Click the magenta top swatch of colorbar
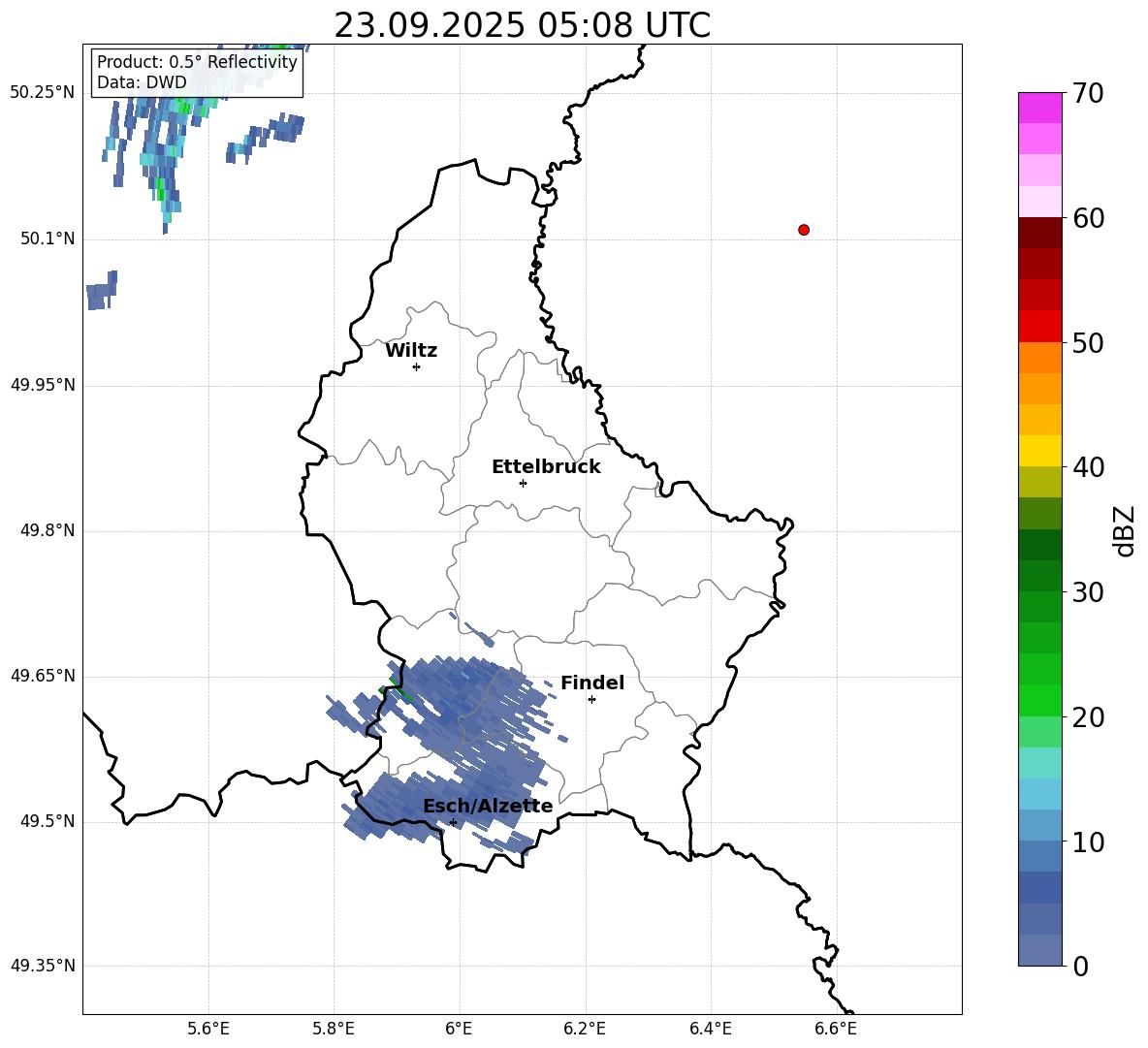 tap(1040, 108)
